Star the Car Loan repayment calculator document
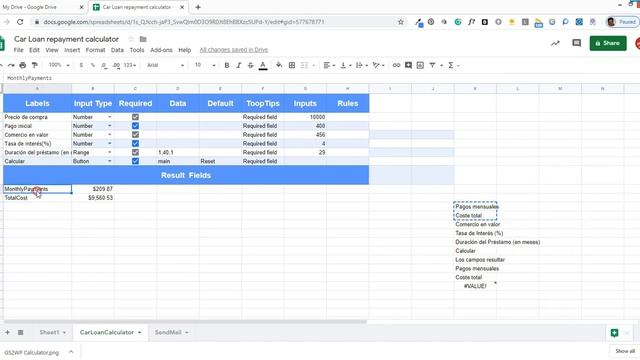 [x=131, y=39]
